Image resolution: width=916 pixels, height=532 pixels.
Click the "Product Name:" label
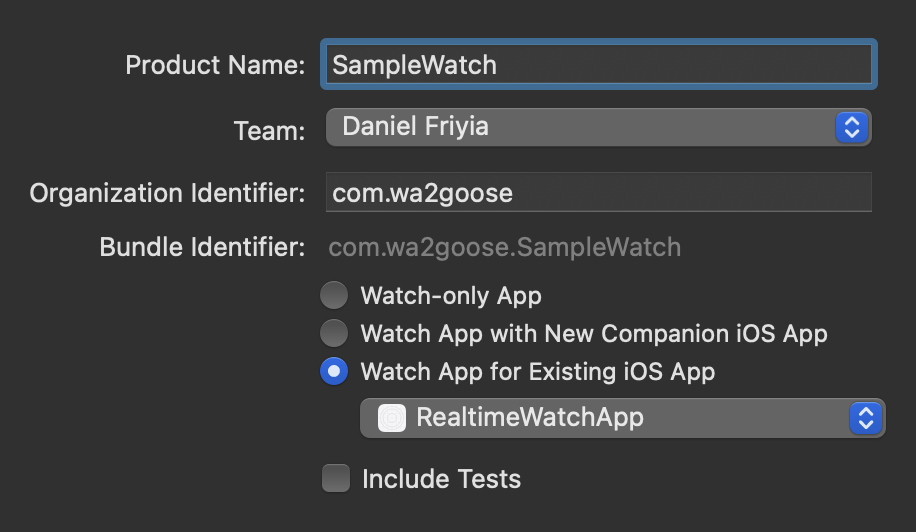(215, 66)
